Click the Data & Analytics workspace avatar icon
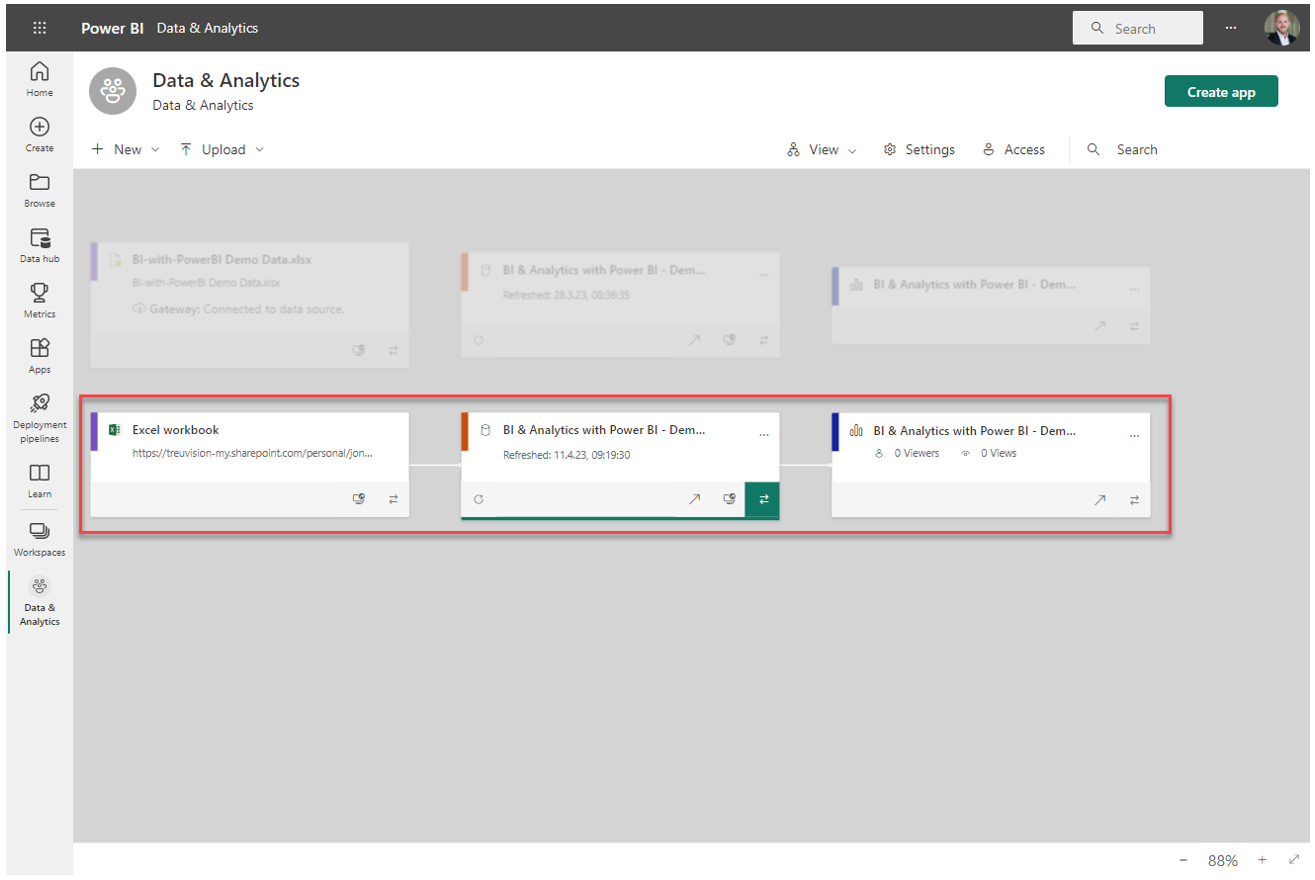Screen dimensions: 1315x880 pos(112,91)
